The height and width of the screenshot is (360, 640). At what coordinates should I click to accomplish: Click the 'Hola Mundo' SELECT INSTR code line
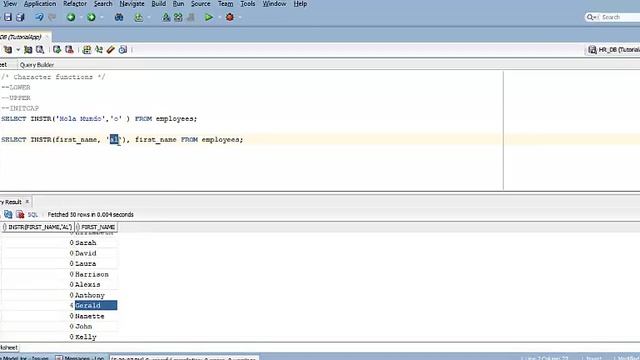[99, 119]
